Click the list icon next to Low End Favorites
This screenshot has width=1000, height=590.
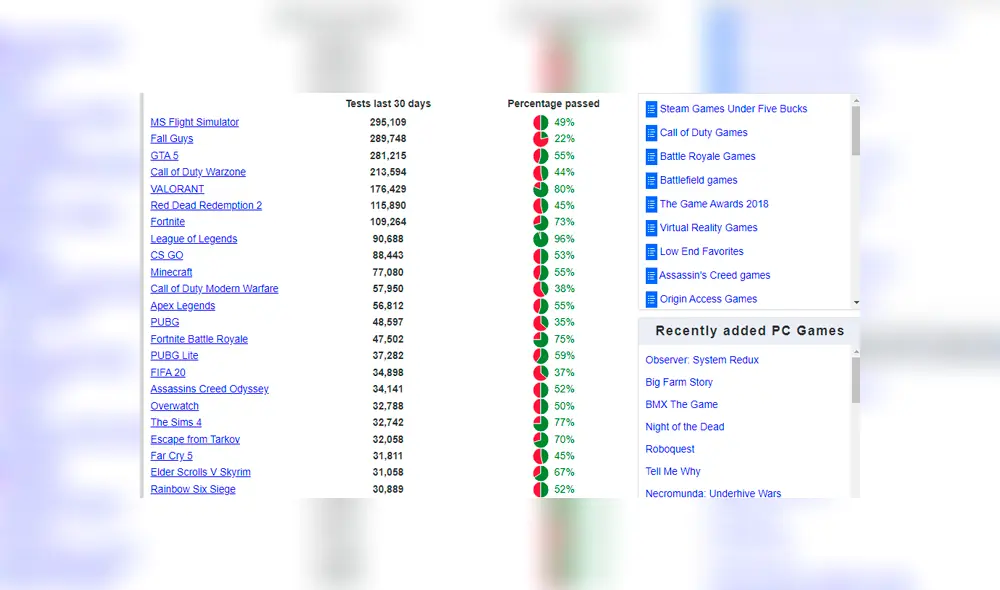(651, 252)
